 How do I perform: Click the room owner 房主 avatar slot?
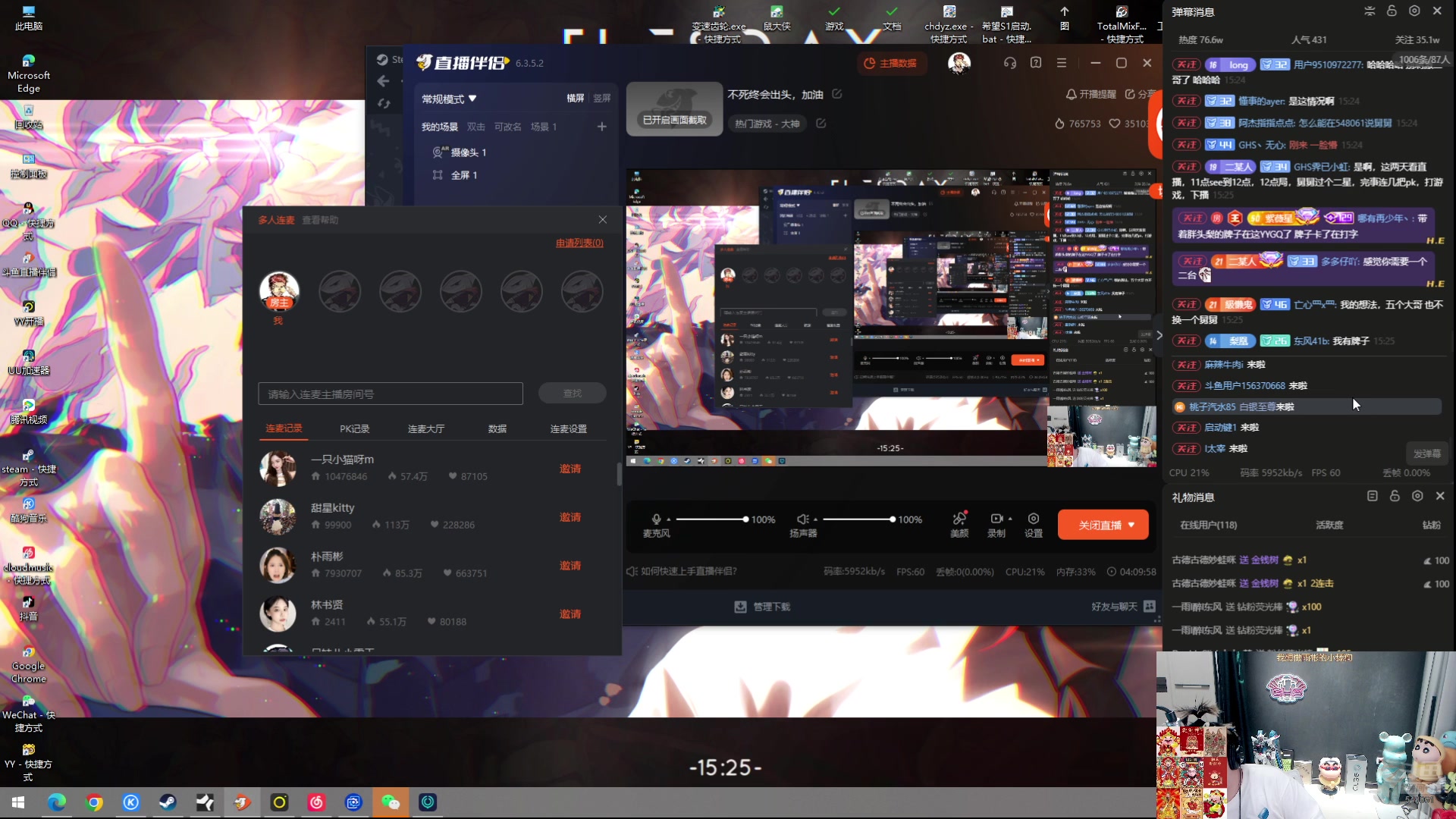279,291
